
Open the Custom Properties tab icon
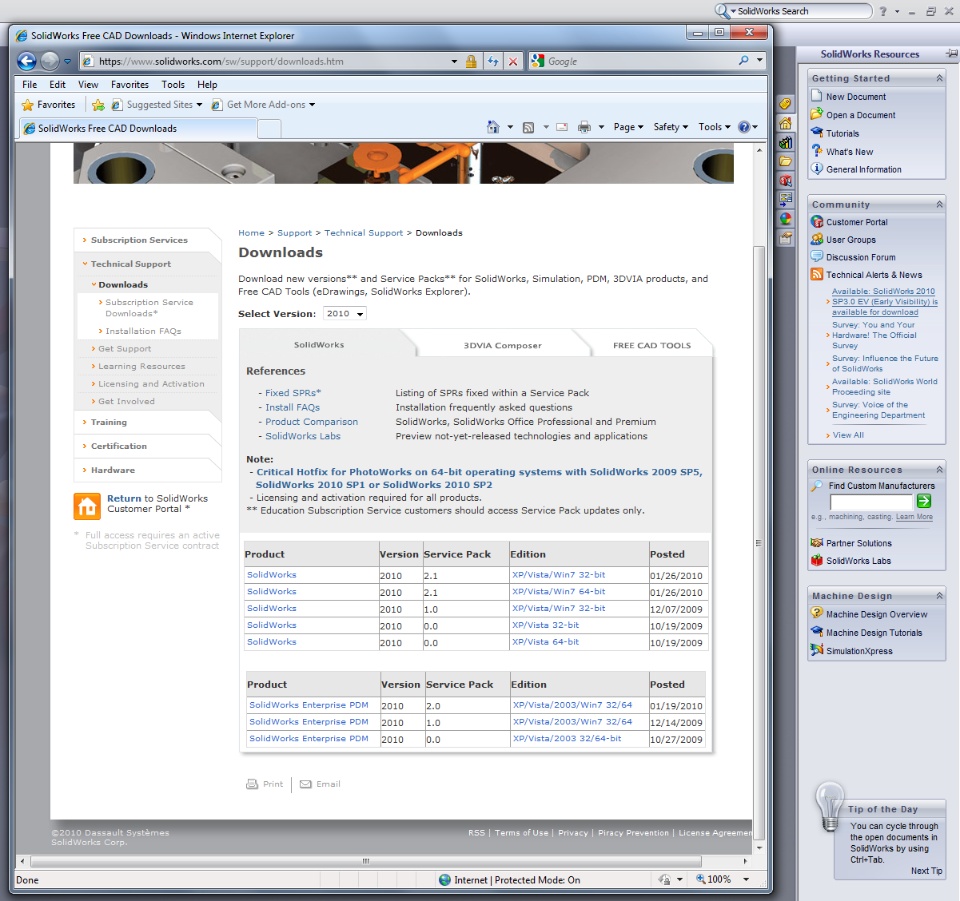(786, 238)
